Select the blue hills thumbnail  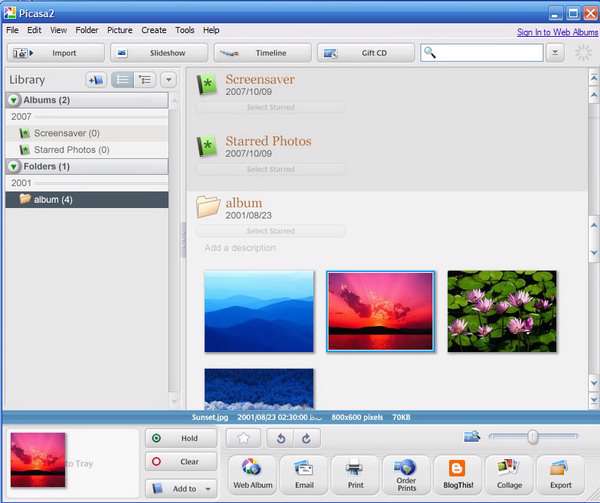pos(259,311)
